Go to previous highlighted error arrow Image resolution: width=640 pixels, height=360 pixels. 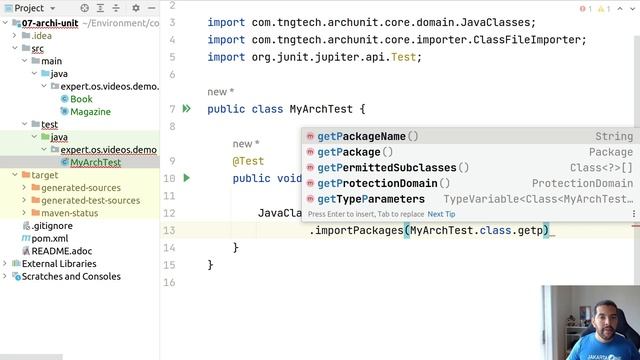[x=620, y=9]
